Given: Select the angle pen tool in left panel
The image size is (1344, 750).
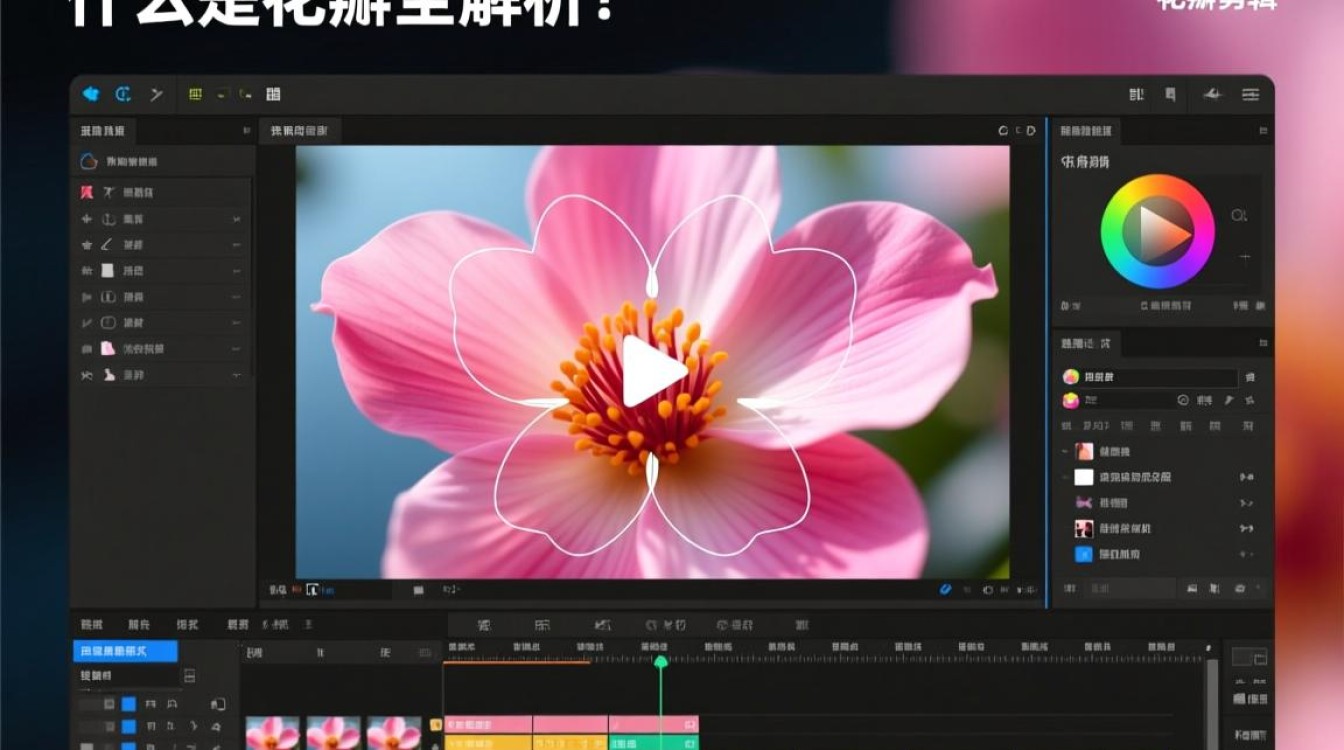Looking at the screenshot, I should pos(107,244).
